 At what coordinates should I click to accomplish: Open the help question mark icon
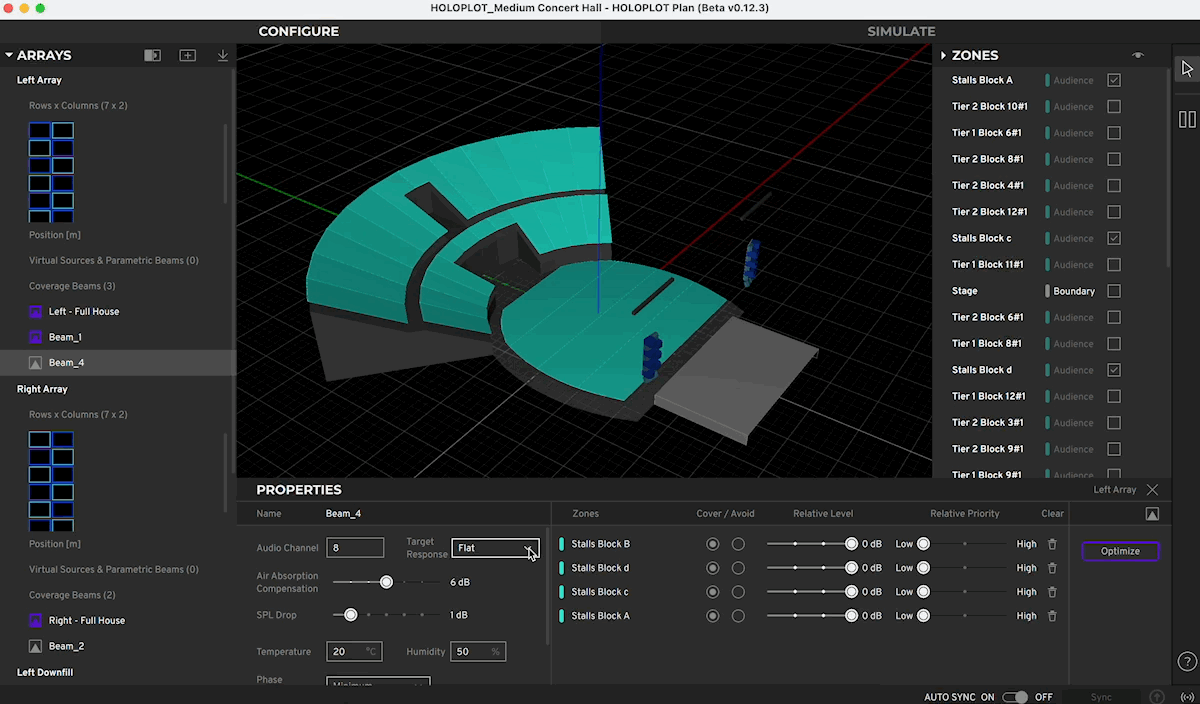tap(1187, 661)
